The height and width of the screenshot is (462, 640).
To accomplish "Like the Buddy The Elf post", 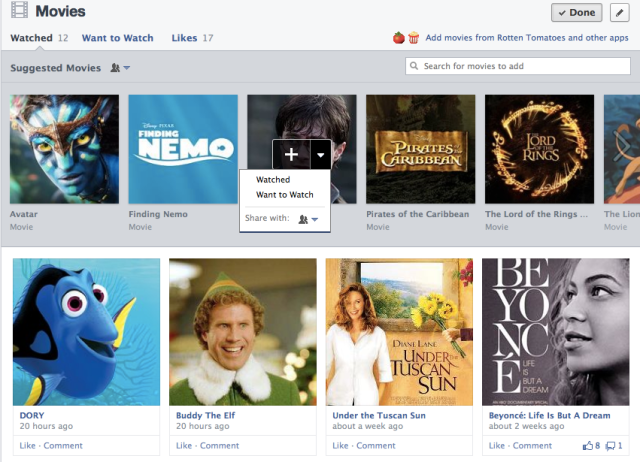I will point(184,446).
